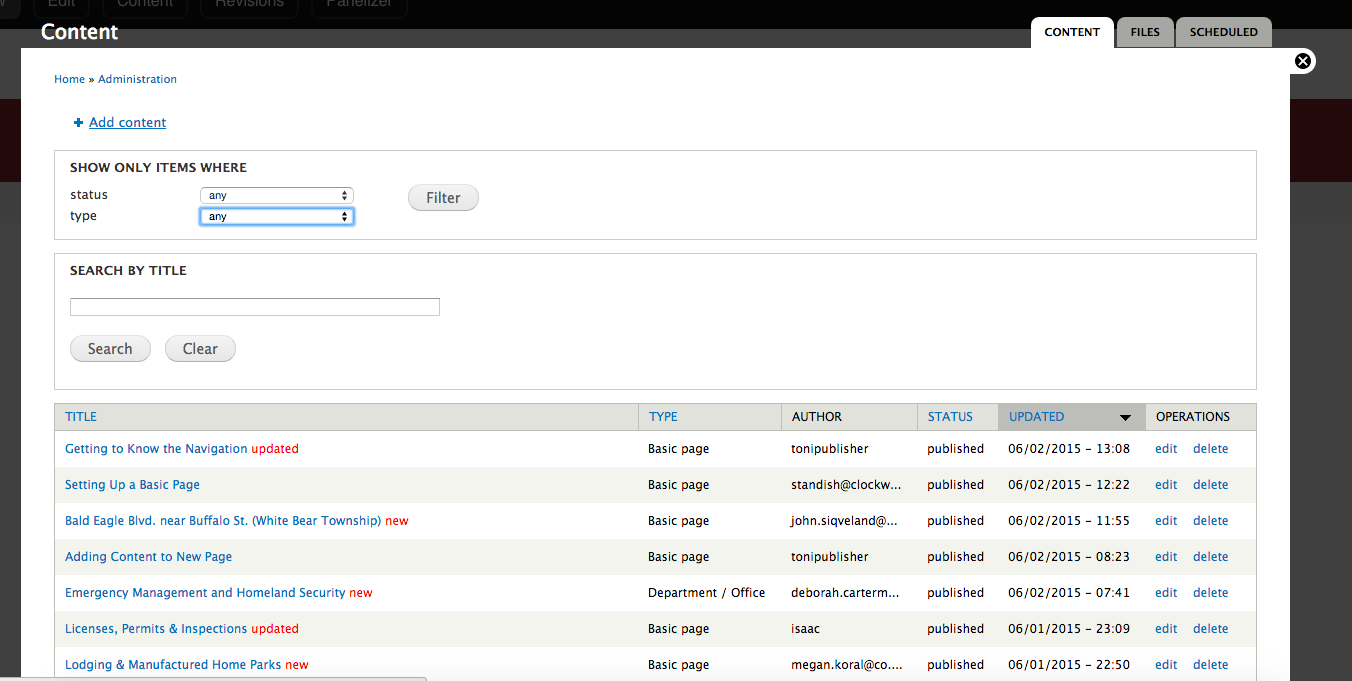Sort table by Type column
Viewport: 1352px width, 681px height.
[x=663, y=417]
